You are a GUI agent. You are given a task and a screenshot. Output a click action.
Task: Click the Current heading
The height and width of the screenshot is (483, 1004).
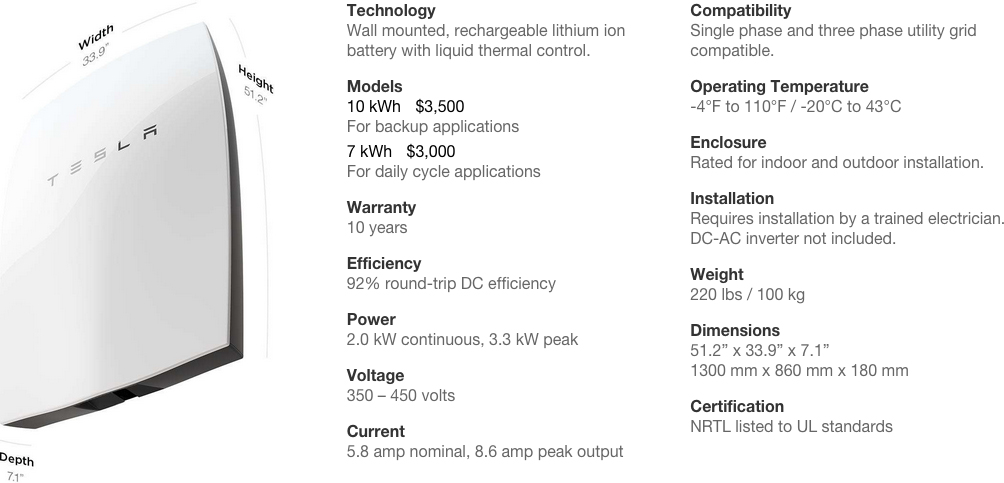pyautogui.click(x=376, y=432)
